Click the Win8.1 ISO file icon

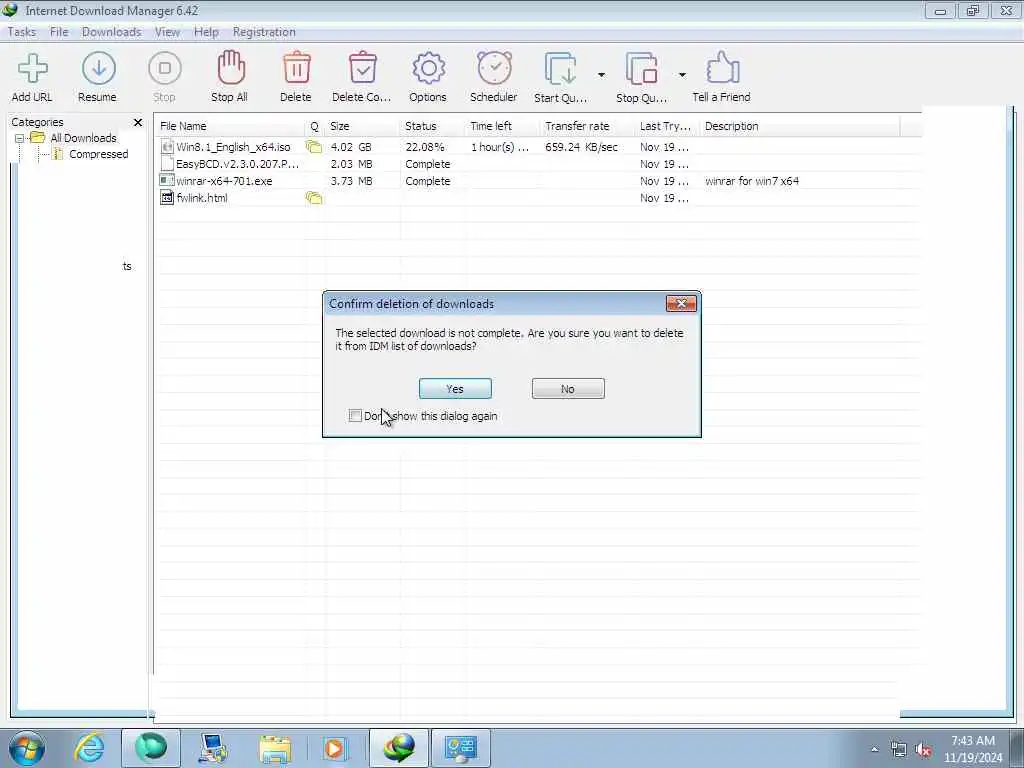coord(167,147)
